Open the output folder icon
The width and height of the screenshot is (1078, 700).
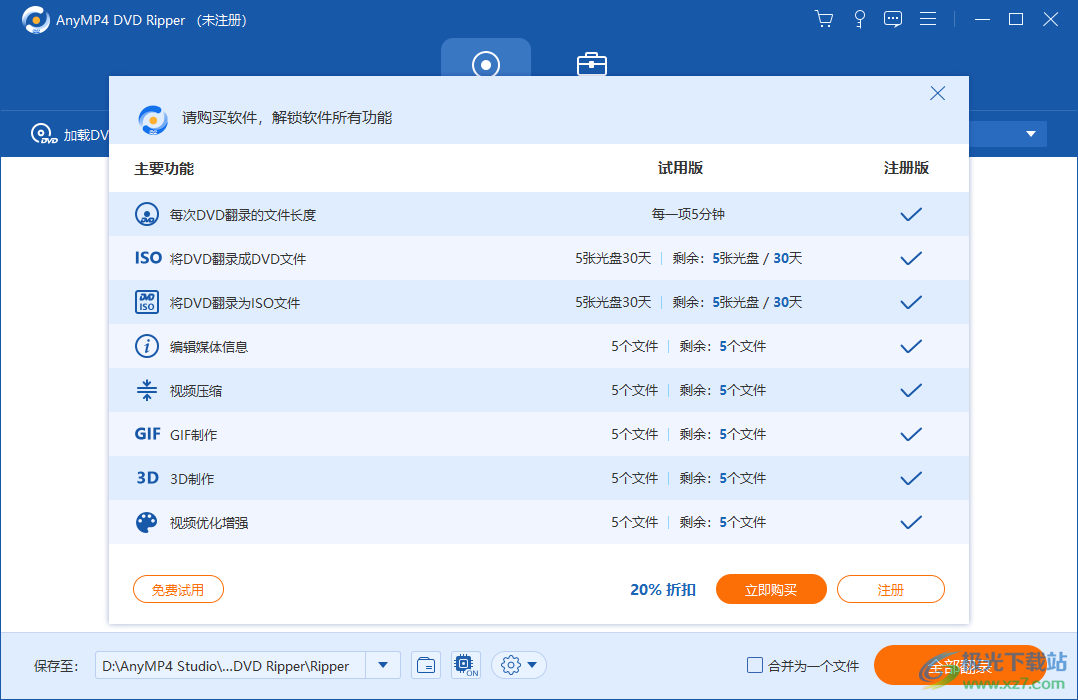[426, 666]
